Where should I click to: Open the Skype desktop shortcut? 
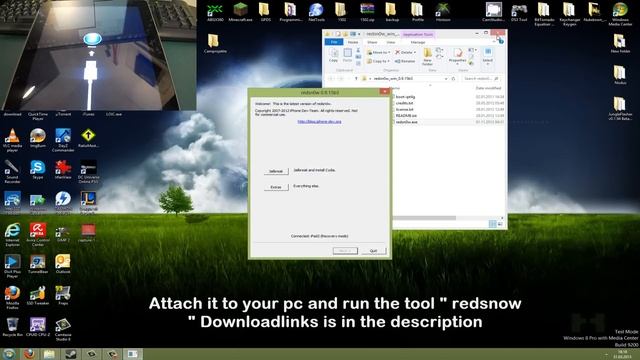click(x=38, y=169)
